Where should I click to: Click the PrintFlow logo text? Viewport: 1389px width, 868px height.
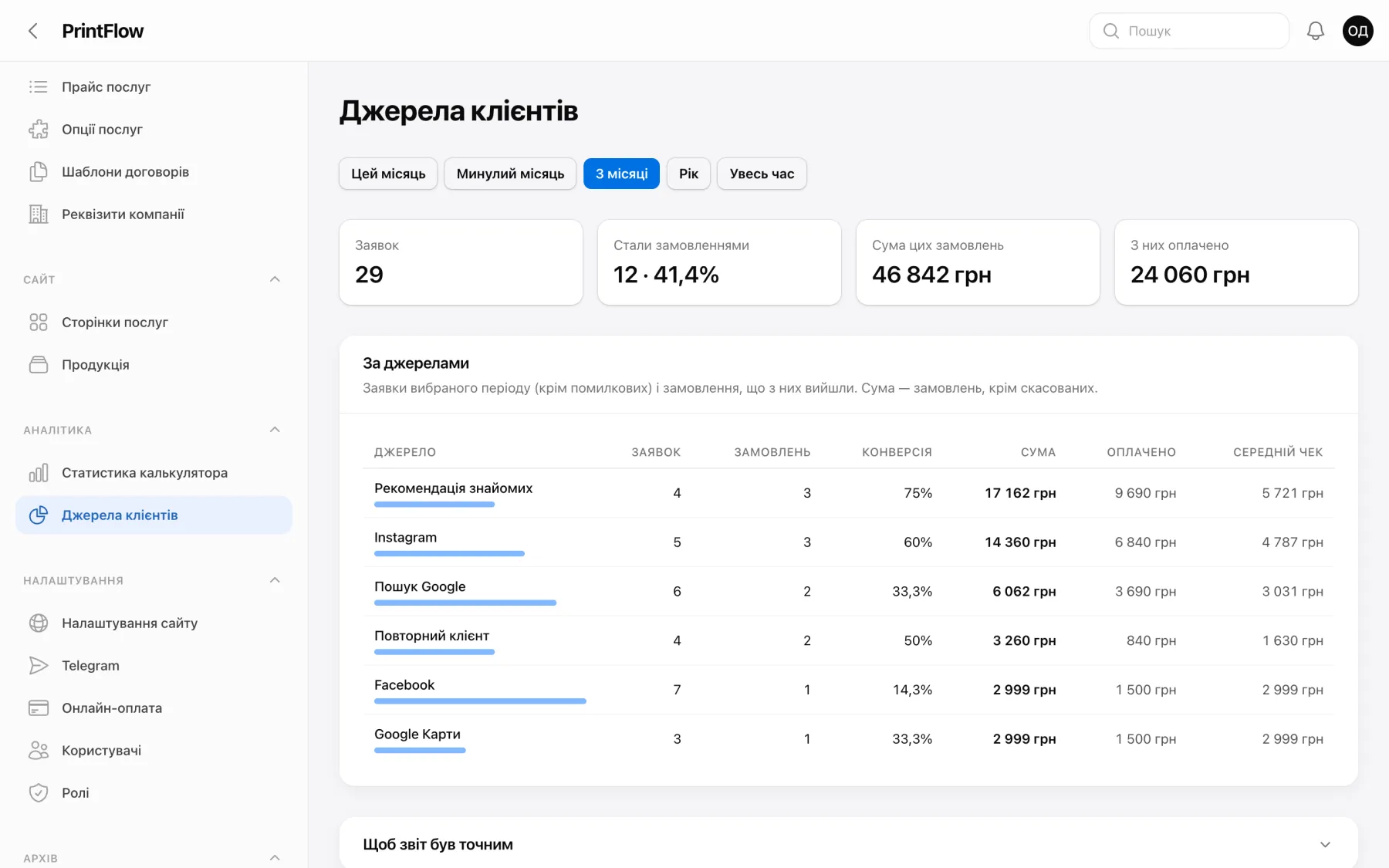[x=103, y=31]
